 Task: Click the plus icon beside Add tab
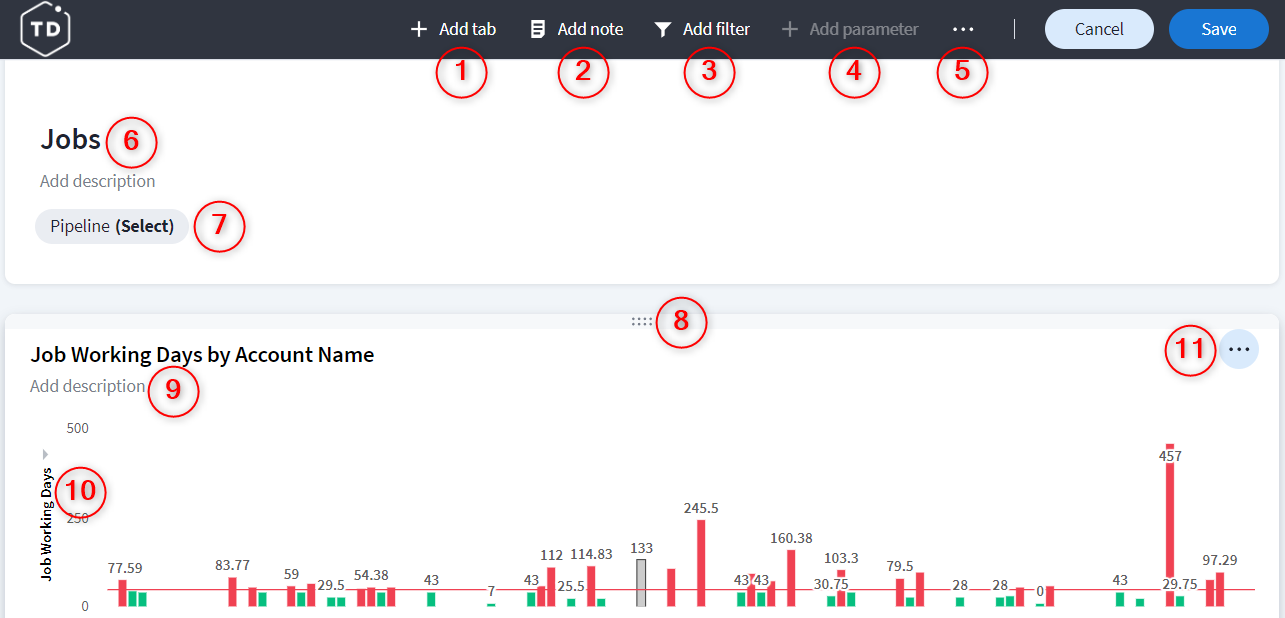click(x=419, y=29)
